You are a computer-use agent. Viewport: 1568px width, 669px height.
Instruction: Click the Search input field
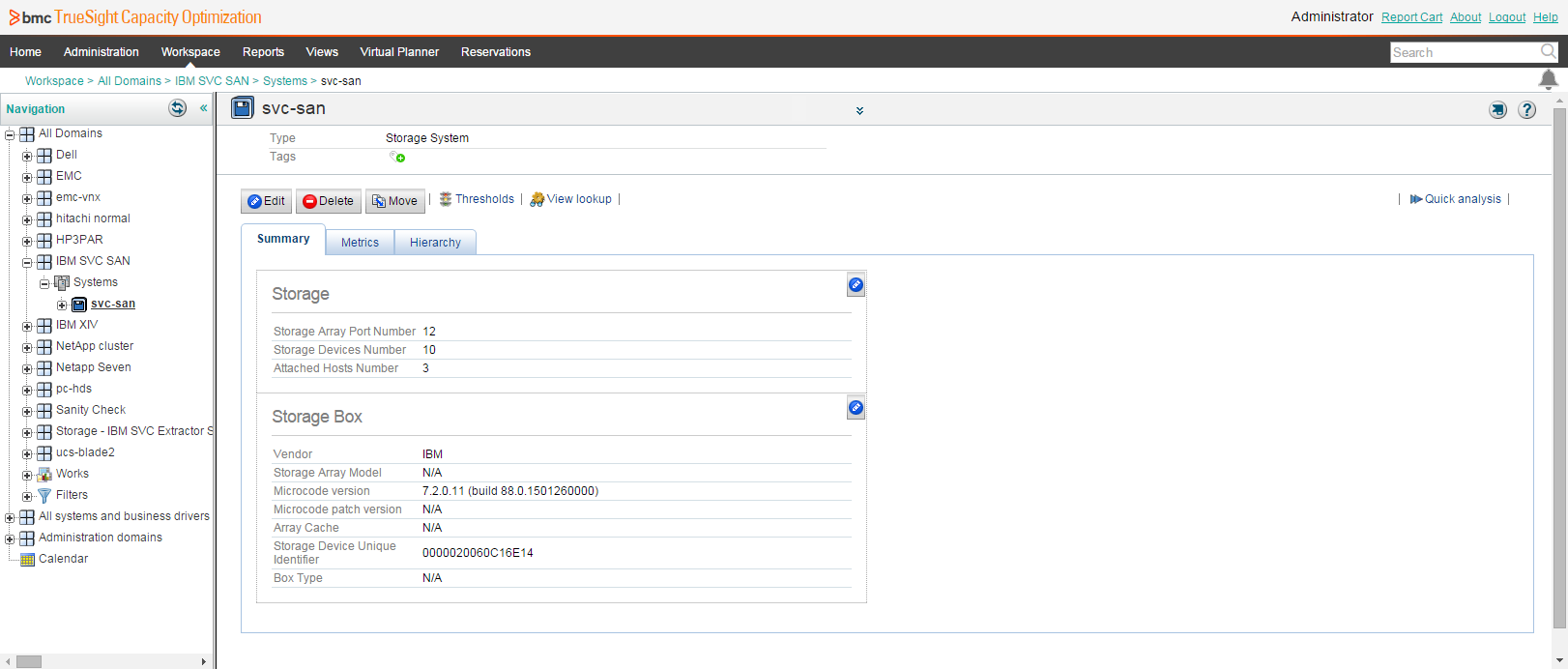pyautogui.click(x=1465, y=52)
